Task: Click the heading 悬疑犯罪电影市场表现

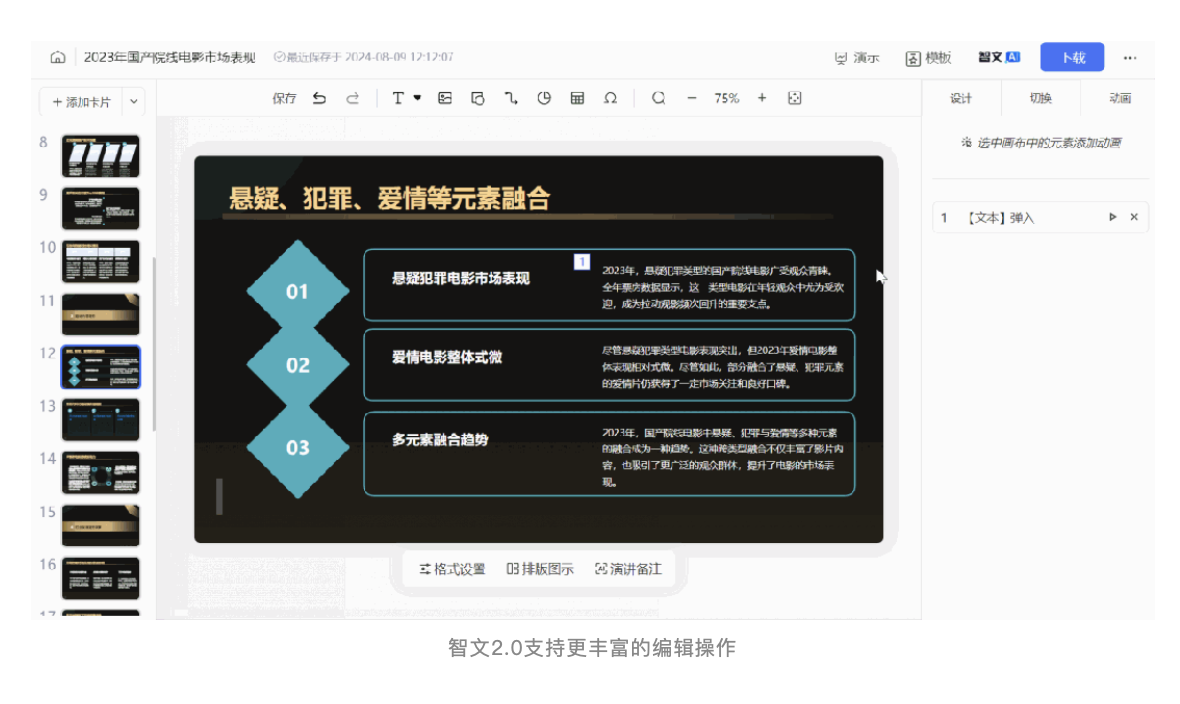Action: tap(461, 279)
